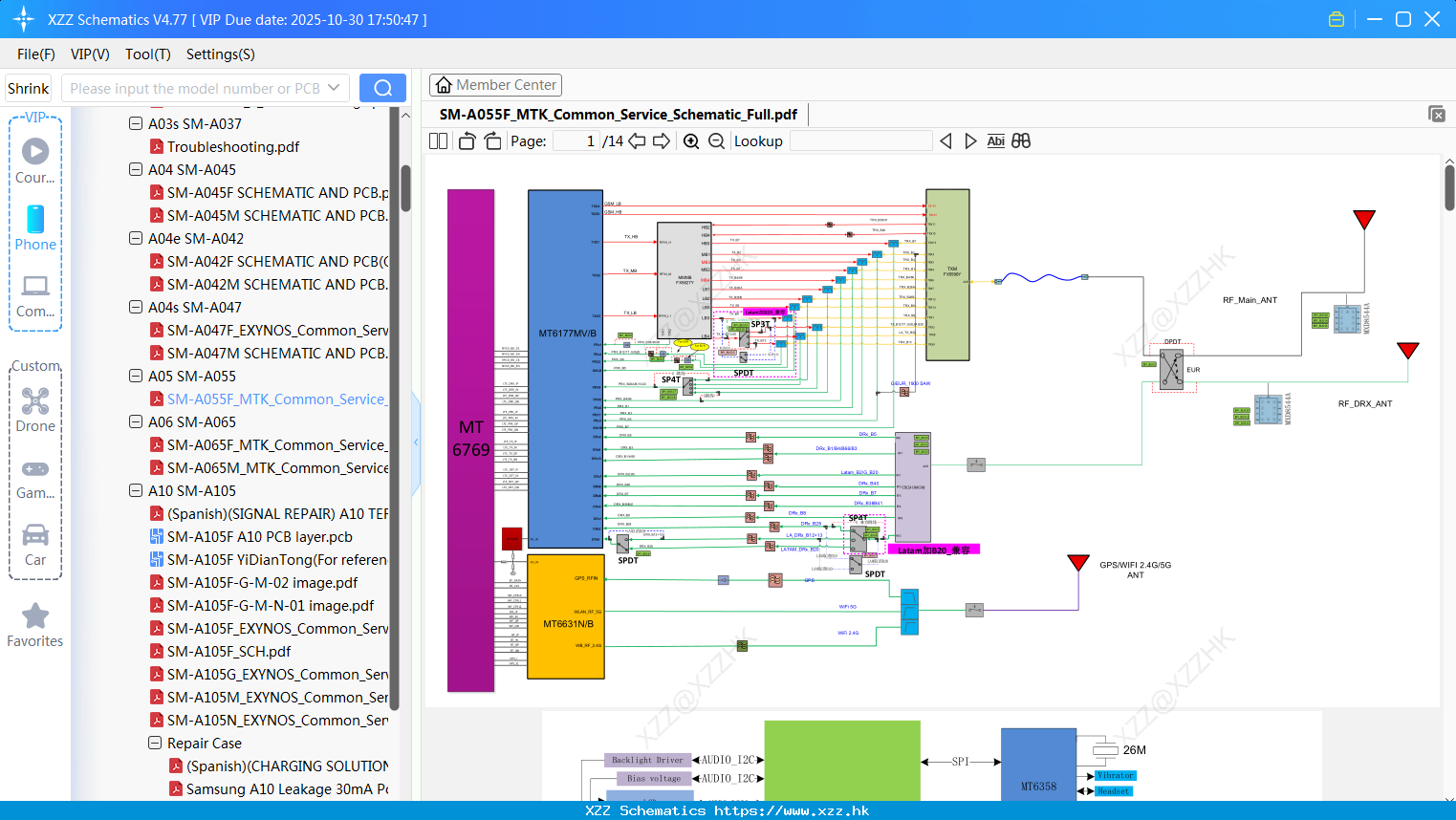Collapse the left panel via splitter handle
Image resolution: width=1456 pixels, height=820 pixels.
coord(416,442)
